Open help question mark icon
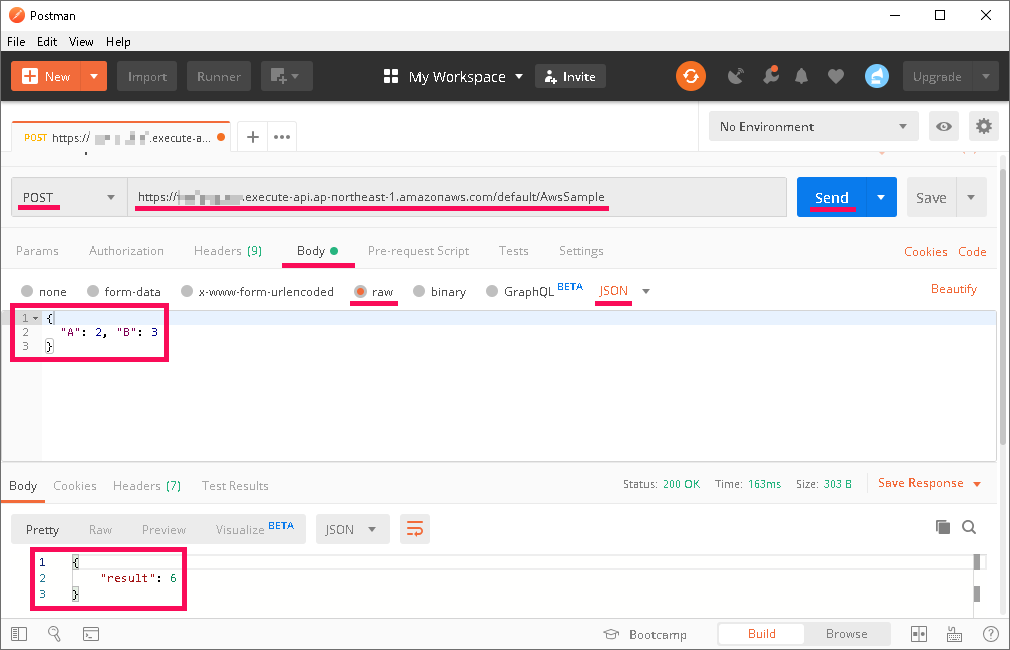 pyautogui.click(x=991, y=634)
